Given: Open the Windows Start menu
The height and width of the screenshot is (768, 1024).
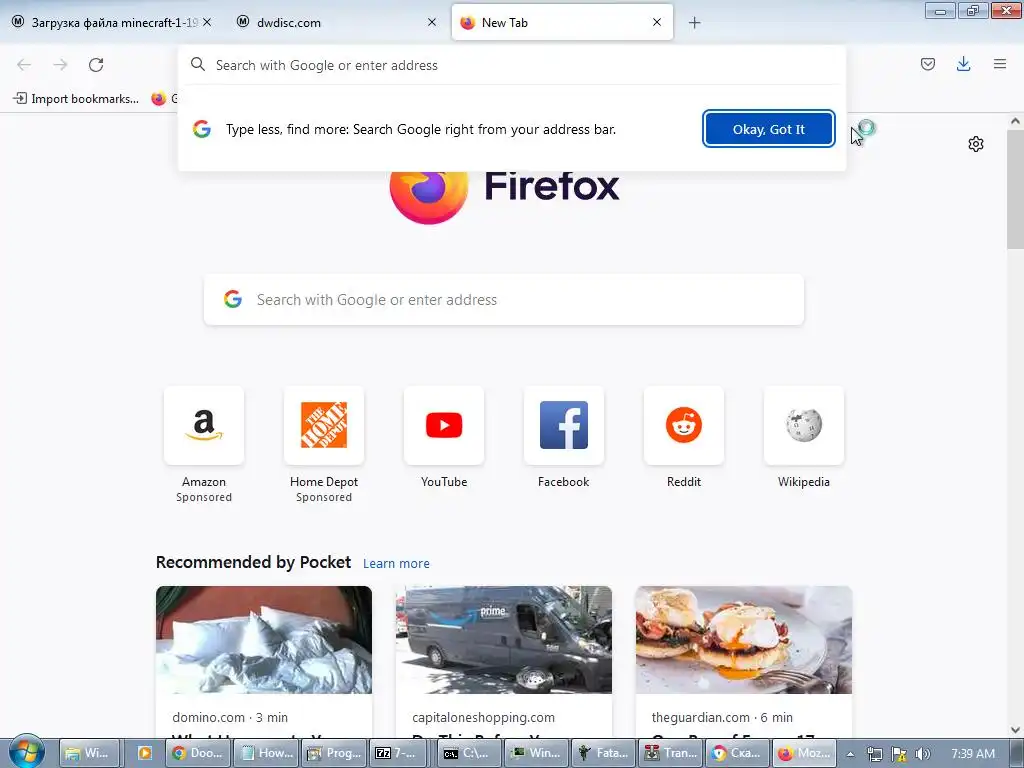Looking at the screenshot, I should click(27, 752).
